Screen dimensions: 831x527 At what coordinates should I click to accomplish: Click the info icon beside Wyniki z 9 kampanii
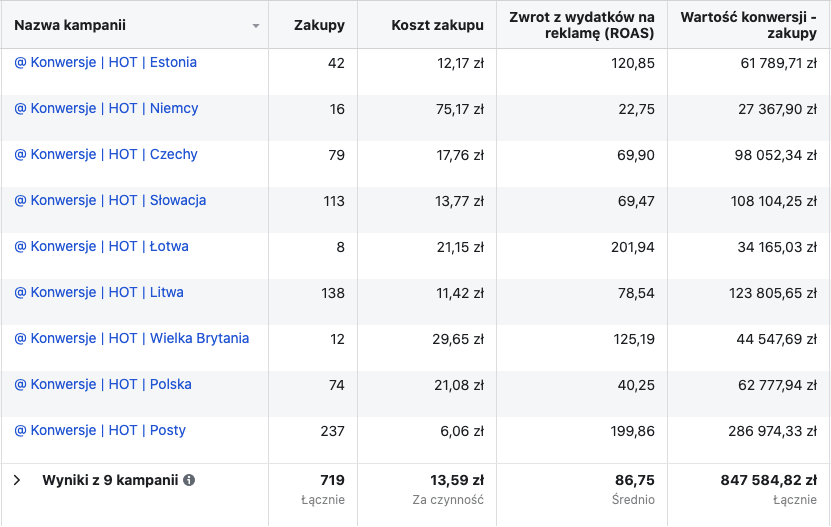point(189,480)
